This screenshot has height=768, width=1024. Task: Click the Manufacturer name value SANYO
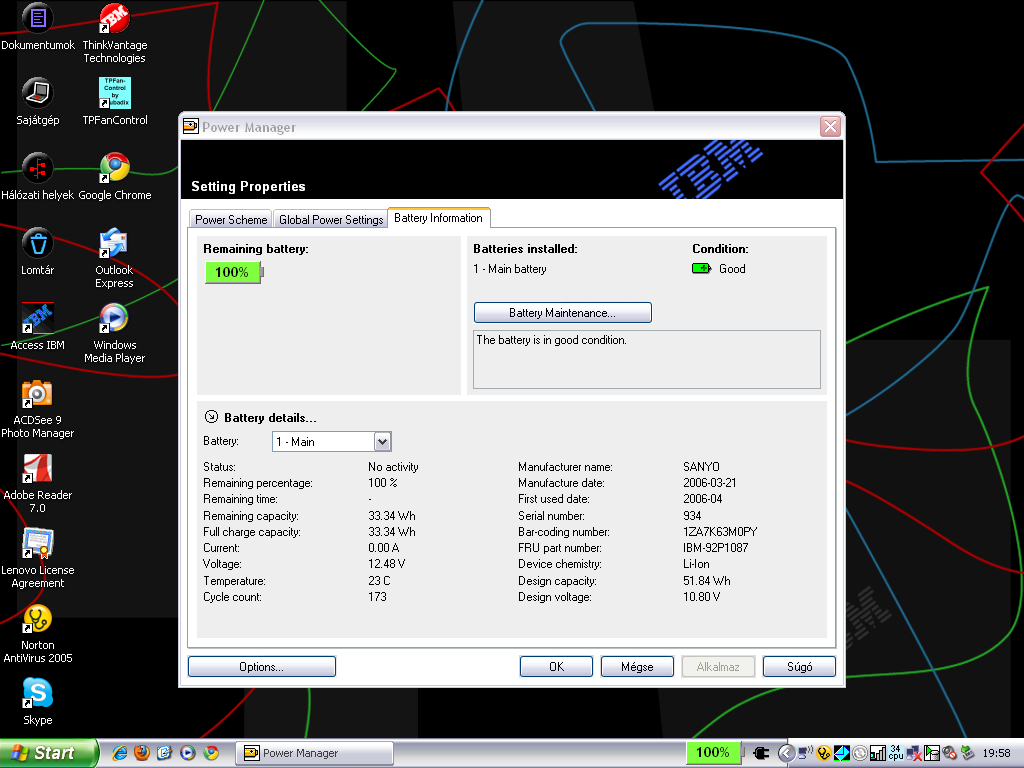[701, 467]
